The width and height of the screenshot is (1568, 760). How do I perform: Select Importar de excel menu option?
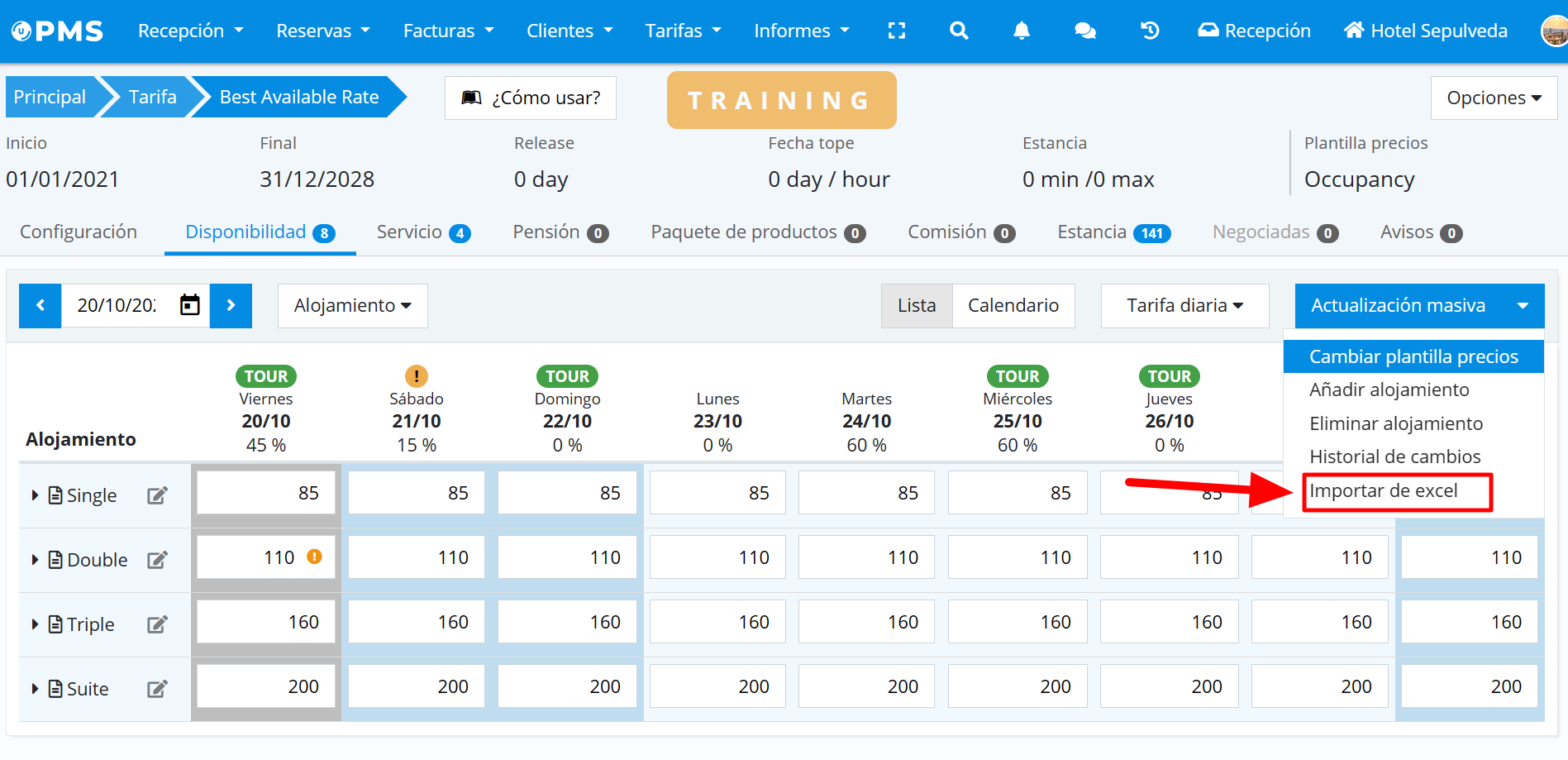tap(1383, 491)
